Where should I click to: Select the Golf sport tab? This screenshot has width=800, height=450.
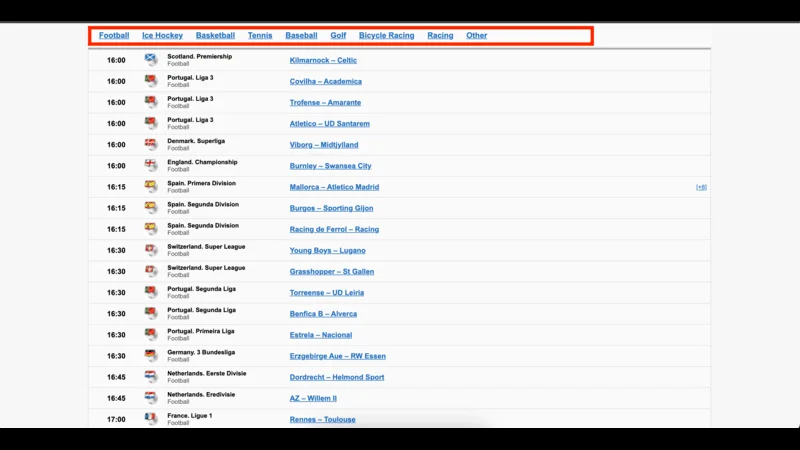(338, 36)
